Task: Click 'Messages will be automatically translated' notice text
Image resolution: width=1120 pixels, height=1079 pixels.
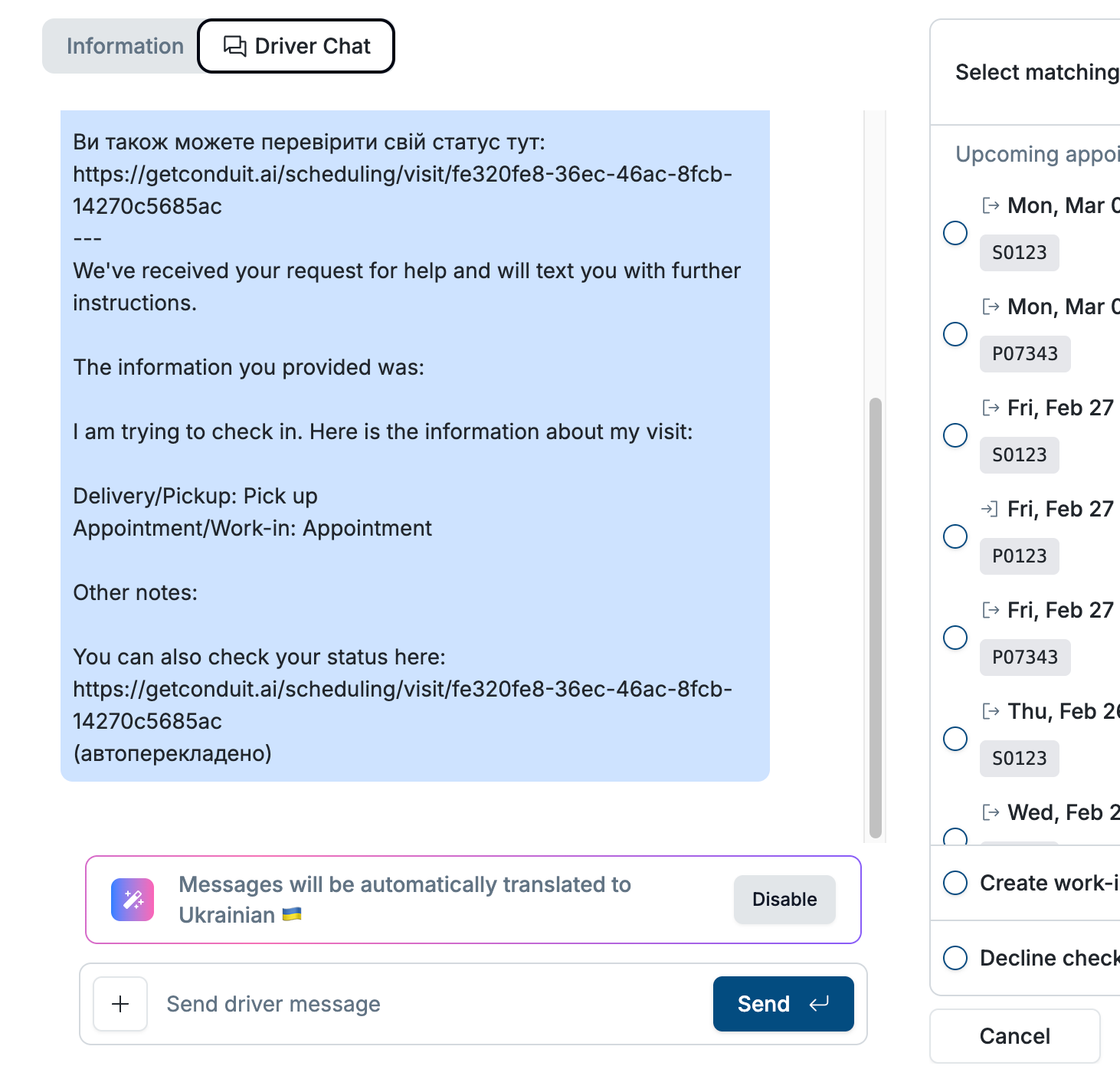Action: pos(404,900)
